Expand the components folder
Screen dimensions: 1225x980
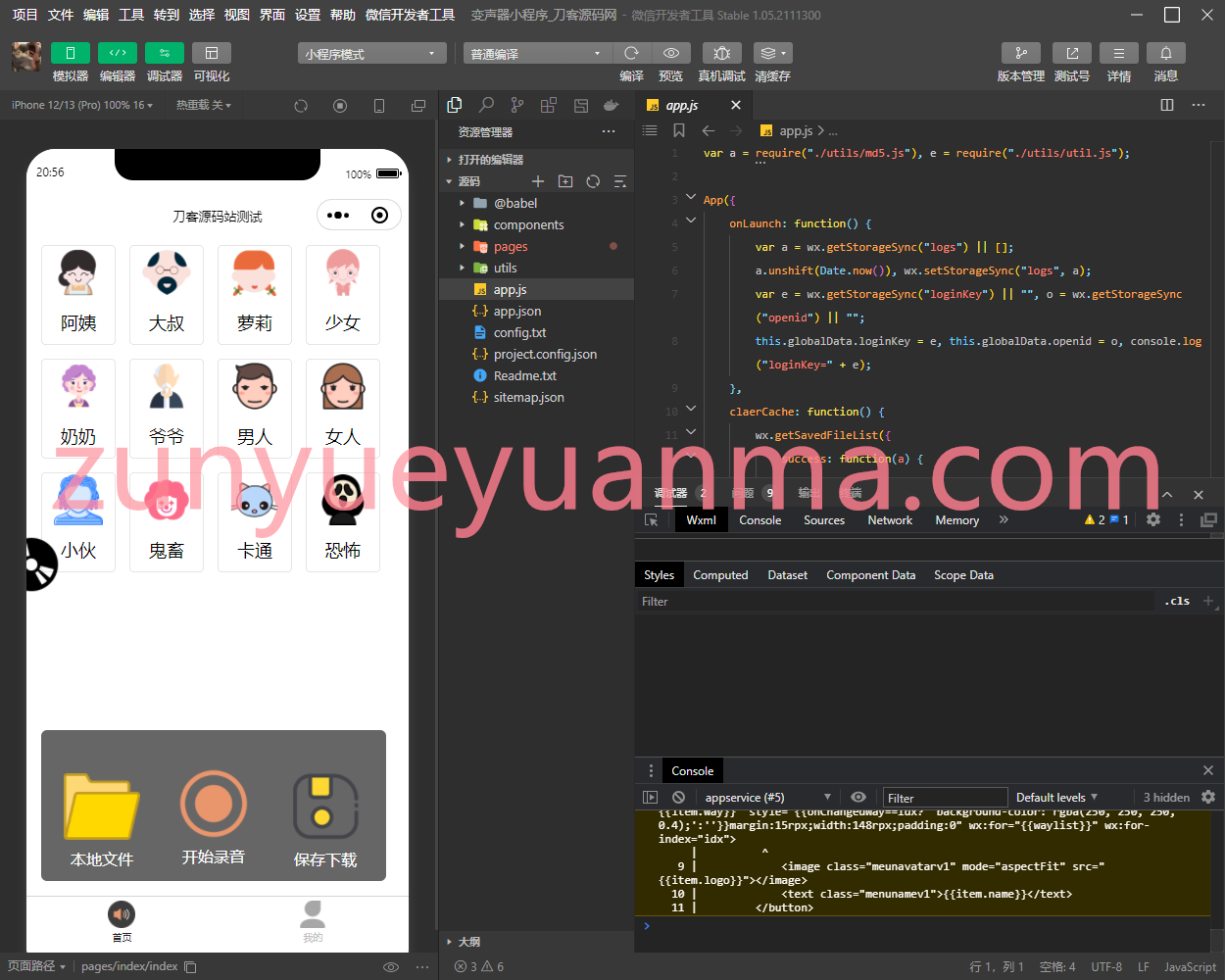point(537,224)
